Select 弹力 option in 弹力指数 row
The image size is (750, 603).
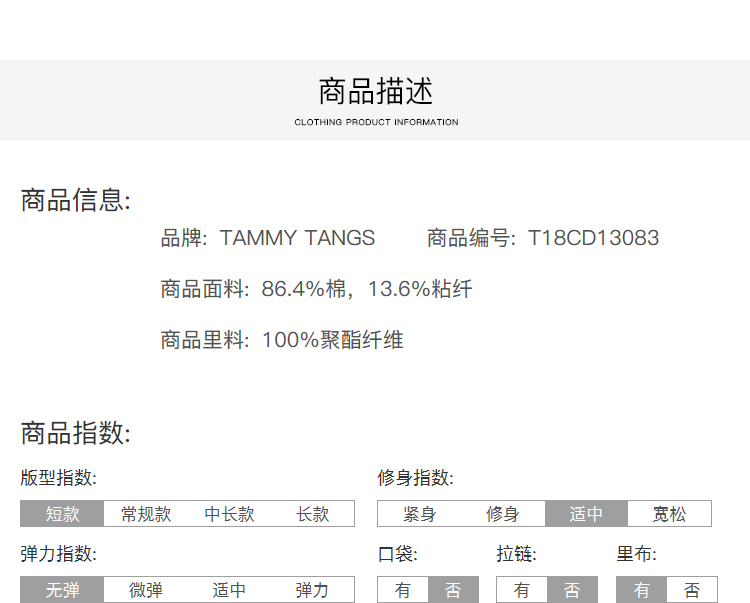click(313, 590)
